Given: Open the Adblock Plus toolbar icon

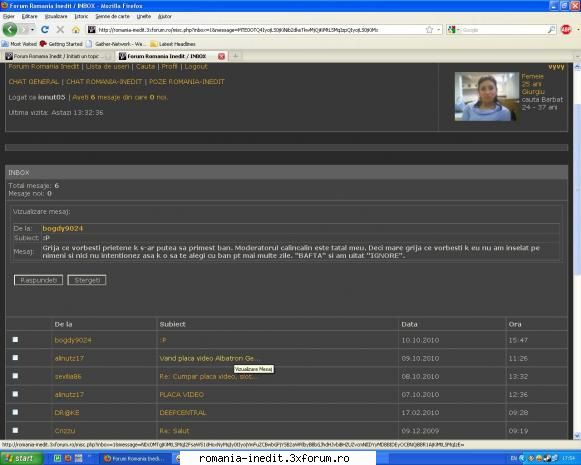Looking at the screenshot, I should coord(566,30).
